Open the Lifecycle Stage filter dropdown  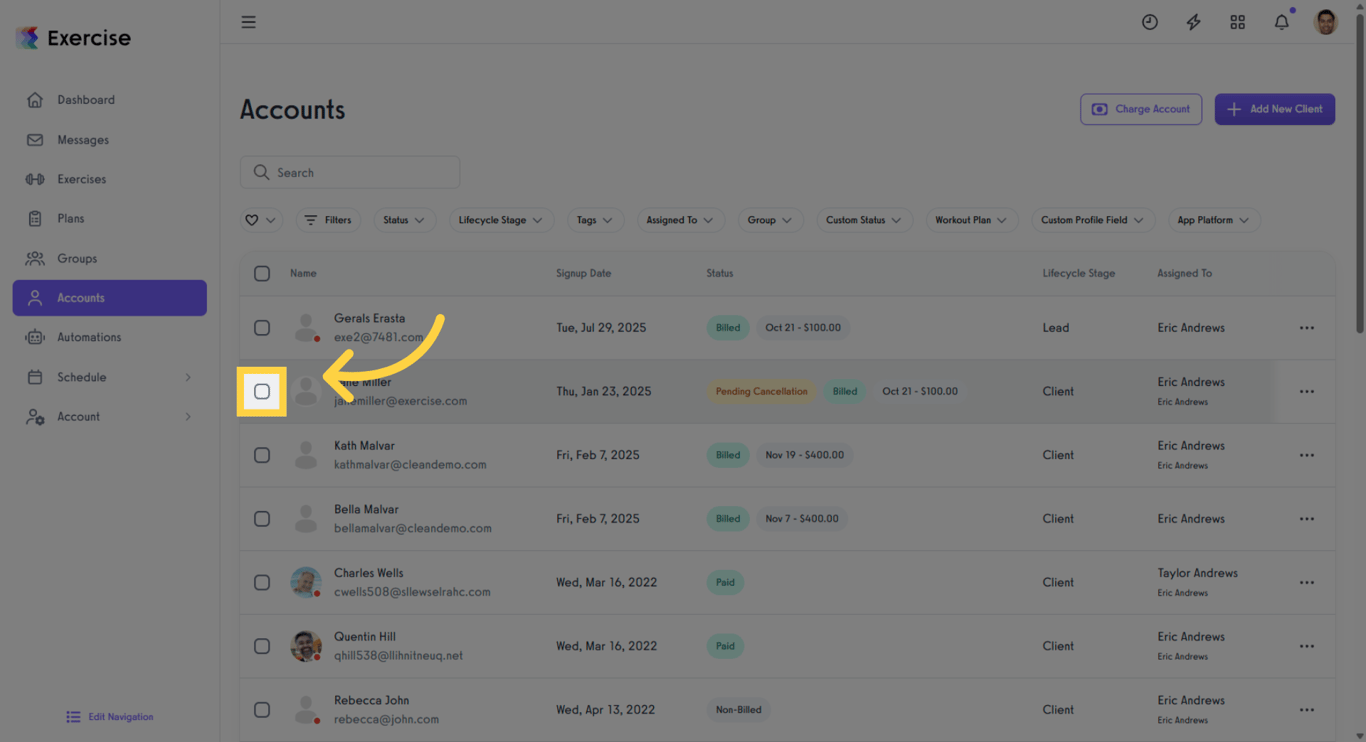tap(501, 220)
